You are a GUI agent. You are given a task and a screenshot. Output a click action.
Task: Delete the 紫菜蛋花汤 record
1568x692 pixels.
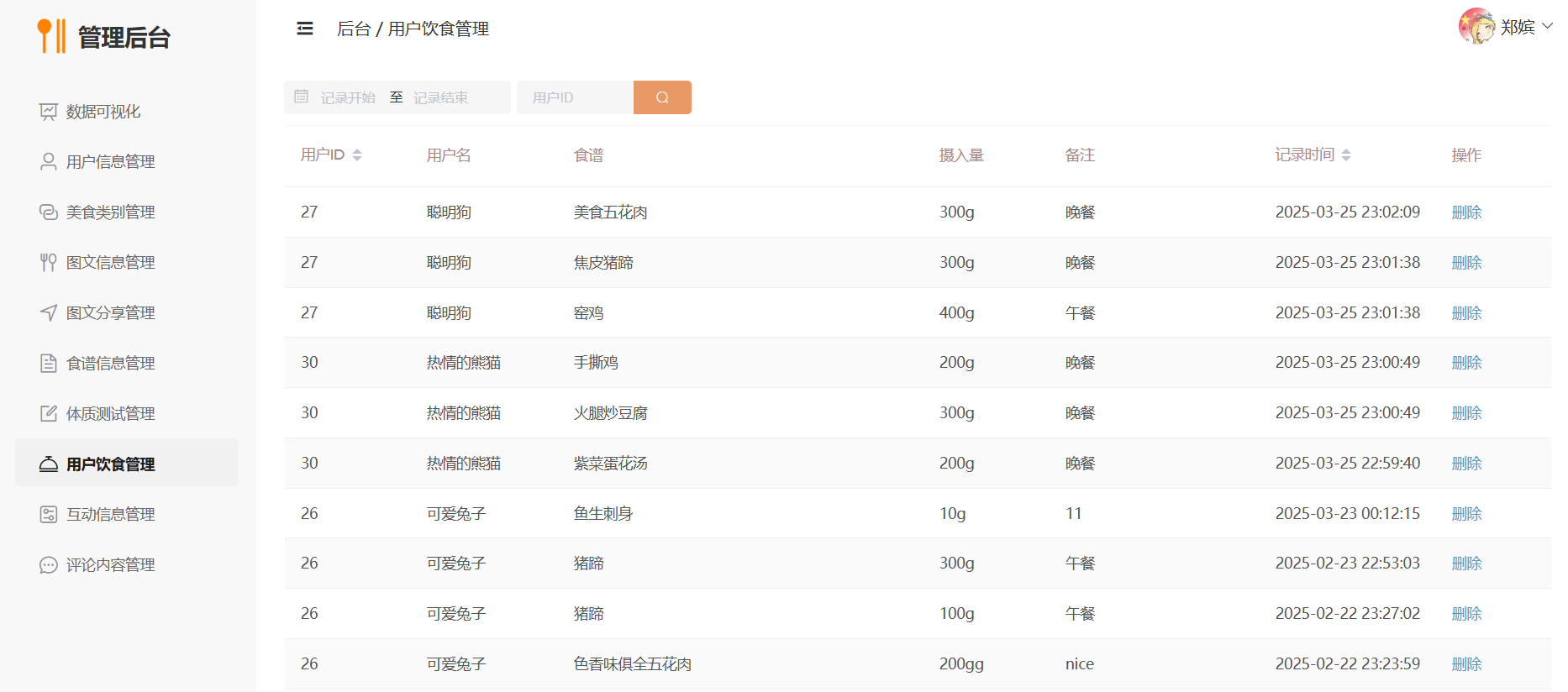pyautogui.click(x=1466, y=464)
